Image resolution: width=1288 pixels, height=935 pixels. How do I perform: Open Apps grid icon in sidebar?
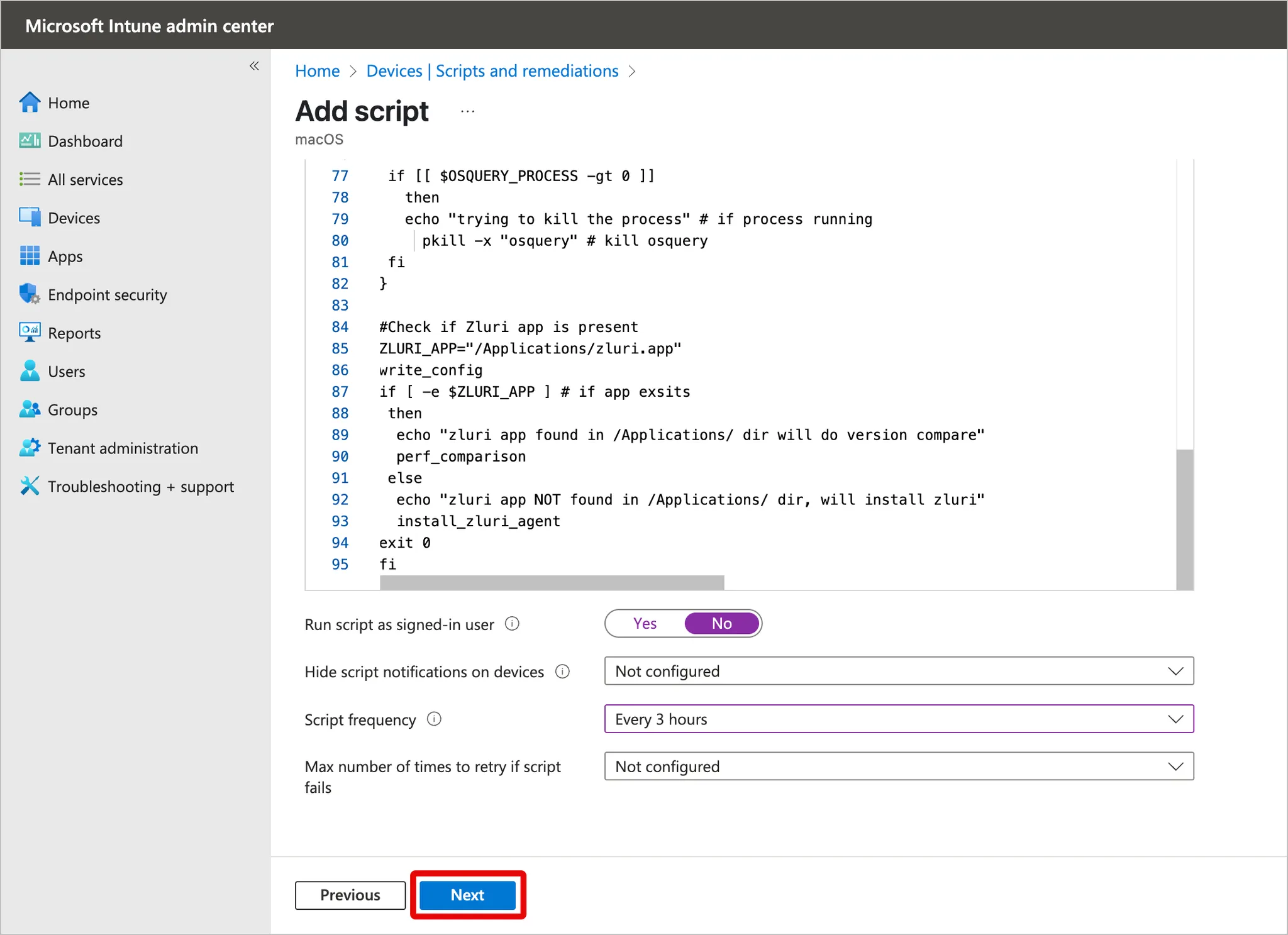(30, 256)
